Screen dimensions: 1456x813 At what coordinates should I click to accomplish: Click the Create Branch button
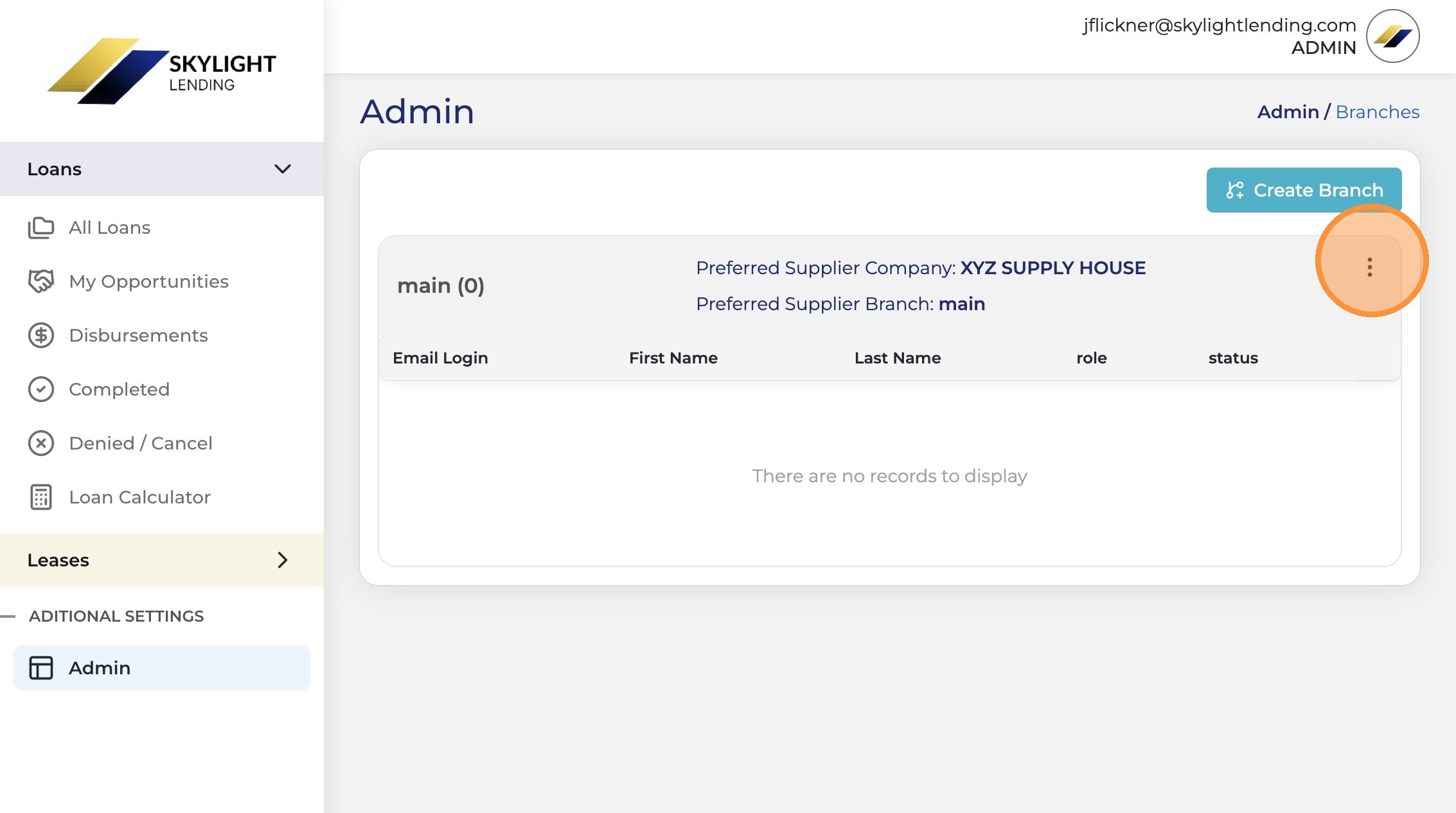click(x=1304, y=190)
